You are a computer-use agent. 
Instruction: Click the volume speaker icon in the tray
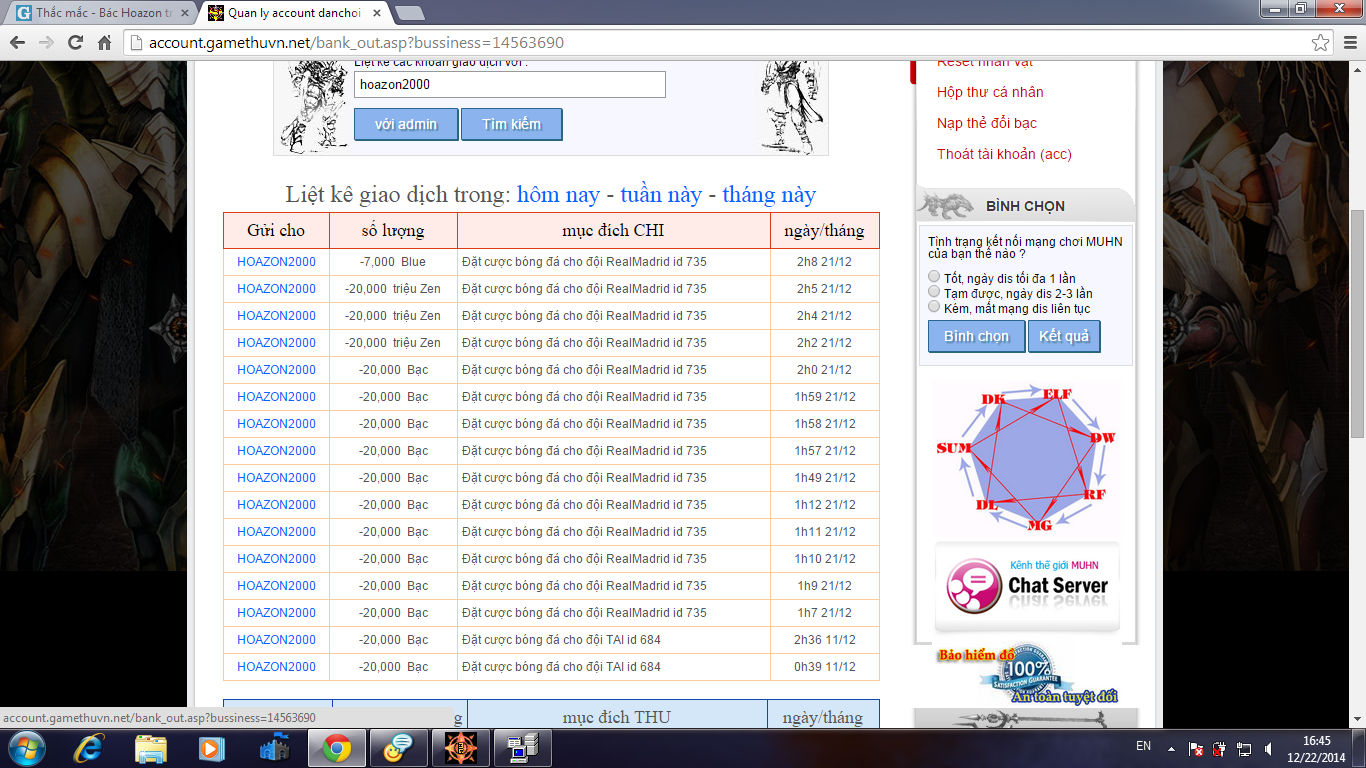(1267, 748)
